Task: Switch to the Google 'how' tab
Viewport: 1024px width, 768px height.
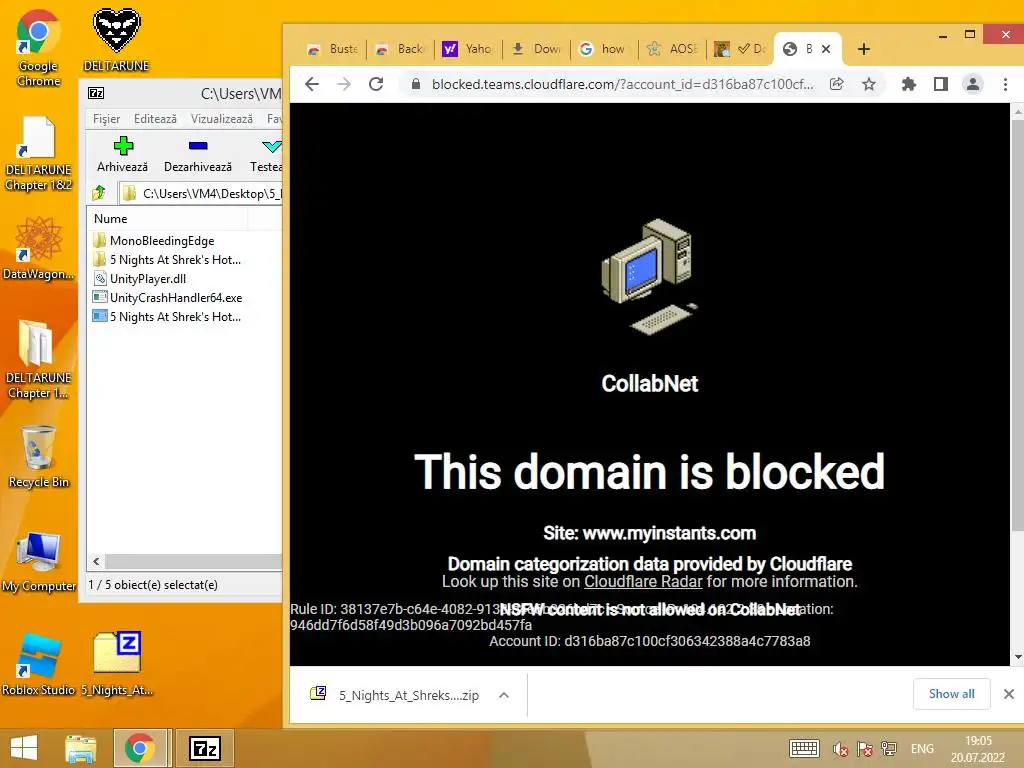Action: (603, 49)
